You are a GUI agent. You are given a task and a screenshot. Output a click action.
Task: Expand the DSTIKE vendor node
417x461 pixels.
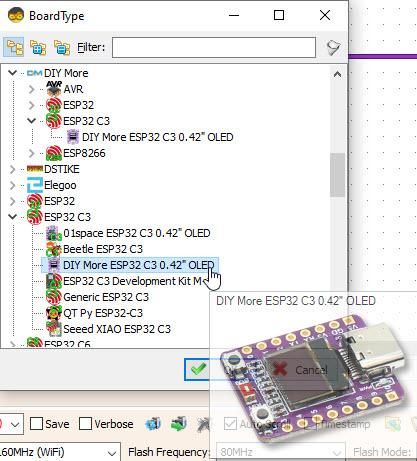(12, 169)
